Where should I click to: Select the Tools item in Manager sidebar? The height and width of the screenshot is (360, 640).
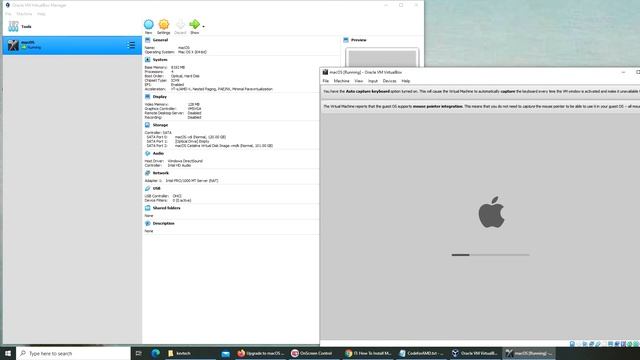[x=72, y=27]
